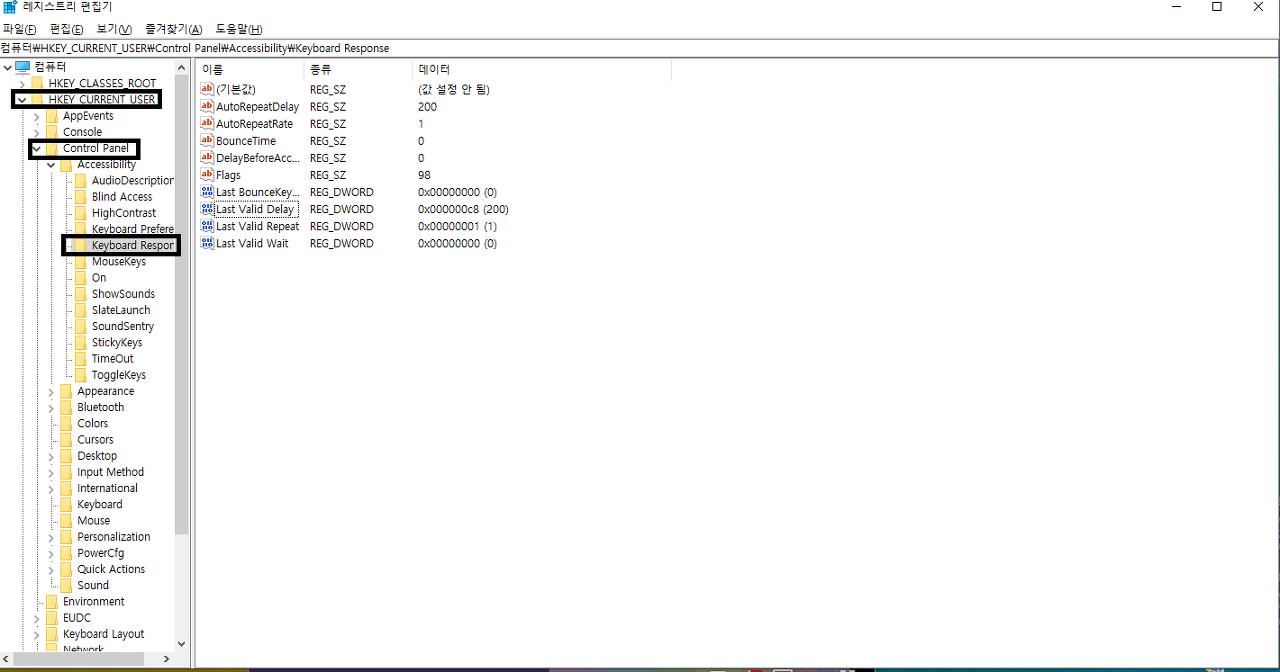Viewport: 1280px width, 672px height.
Task: Expand the Quick Actions key
Action: [52, 569]
